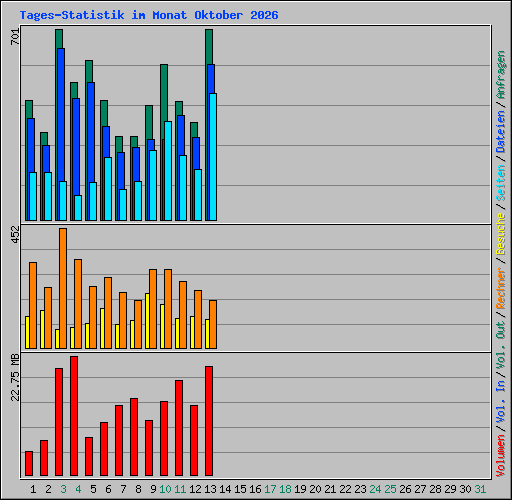512x500 pixels.
Task: Click day label 21 on the x-axis
Action: pyautogui.click(x=330, y=489)
